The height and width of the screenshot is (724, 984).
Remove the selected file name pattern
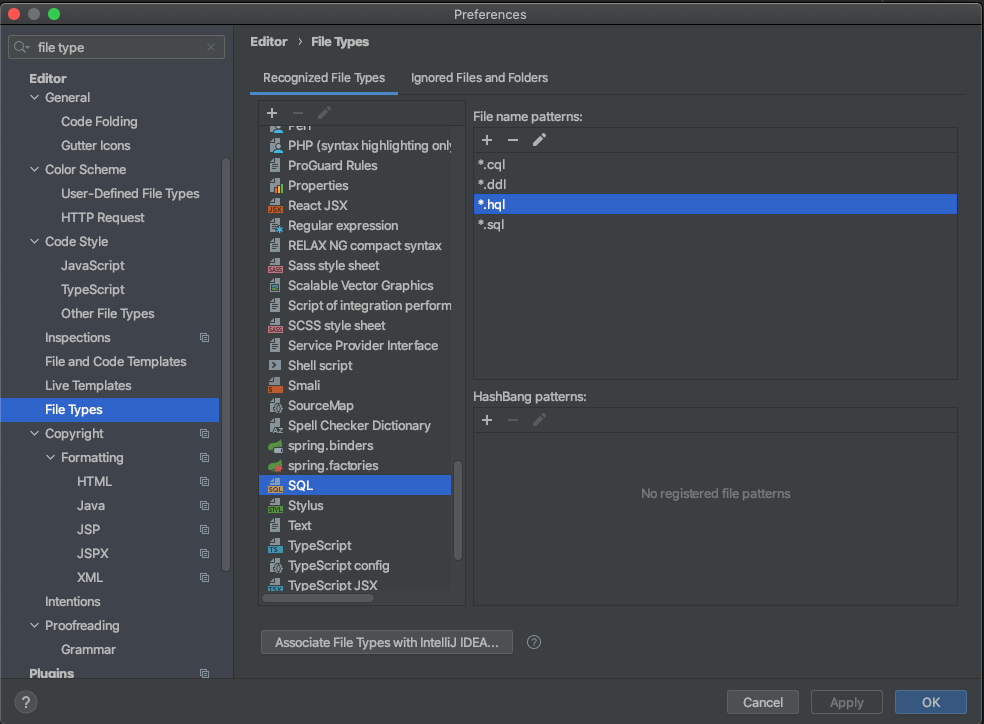[513, 140]
